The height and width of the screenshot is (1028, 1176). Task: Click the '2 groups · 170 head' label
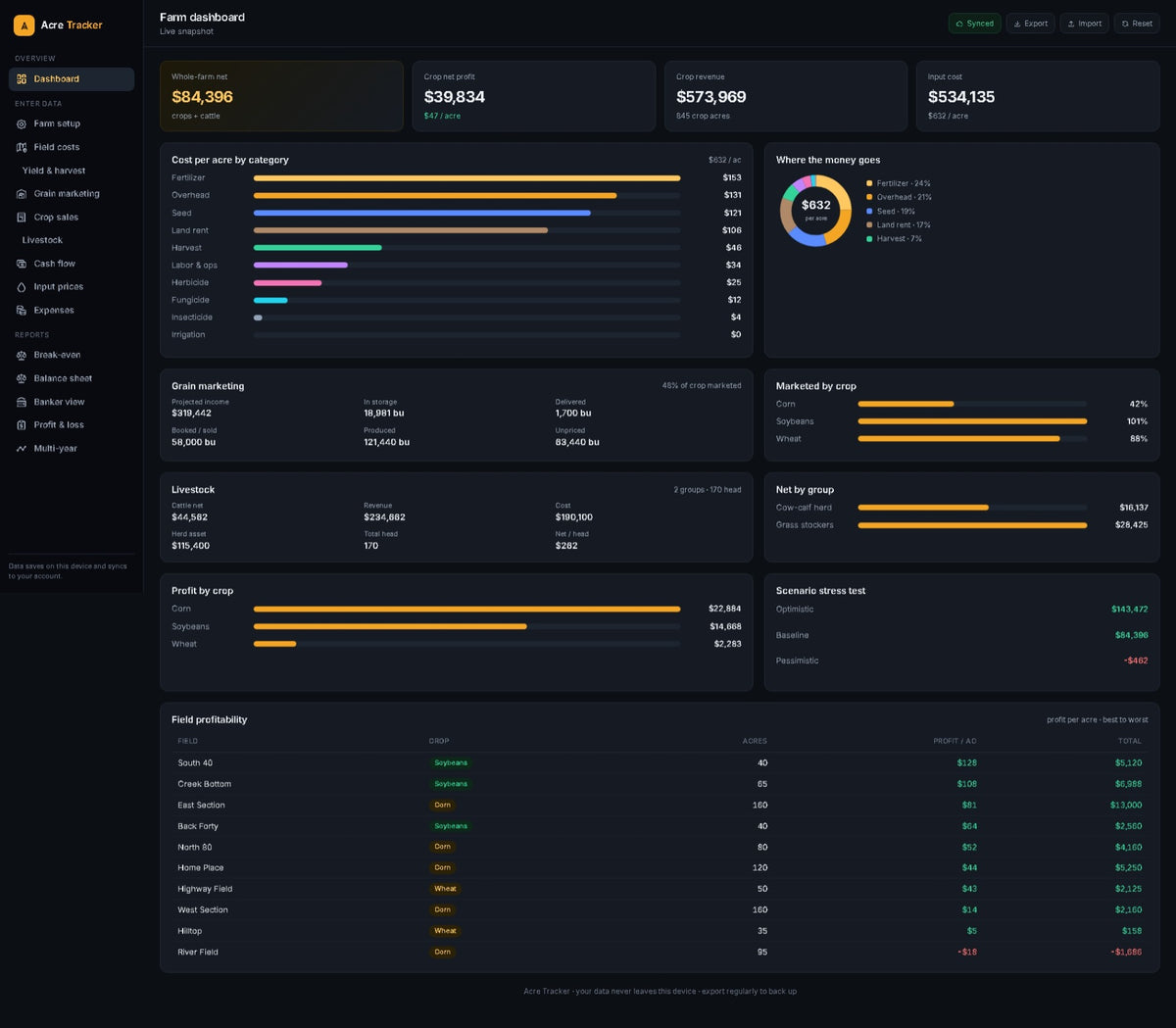708,490
